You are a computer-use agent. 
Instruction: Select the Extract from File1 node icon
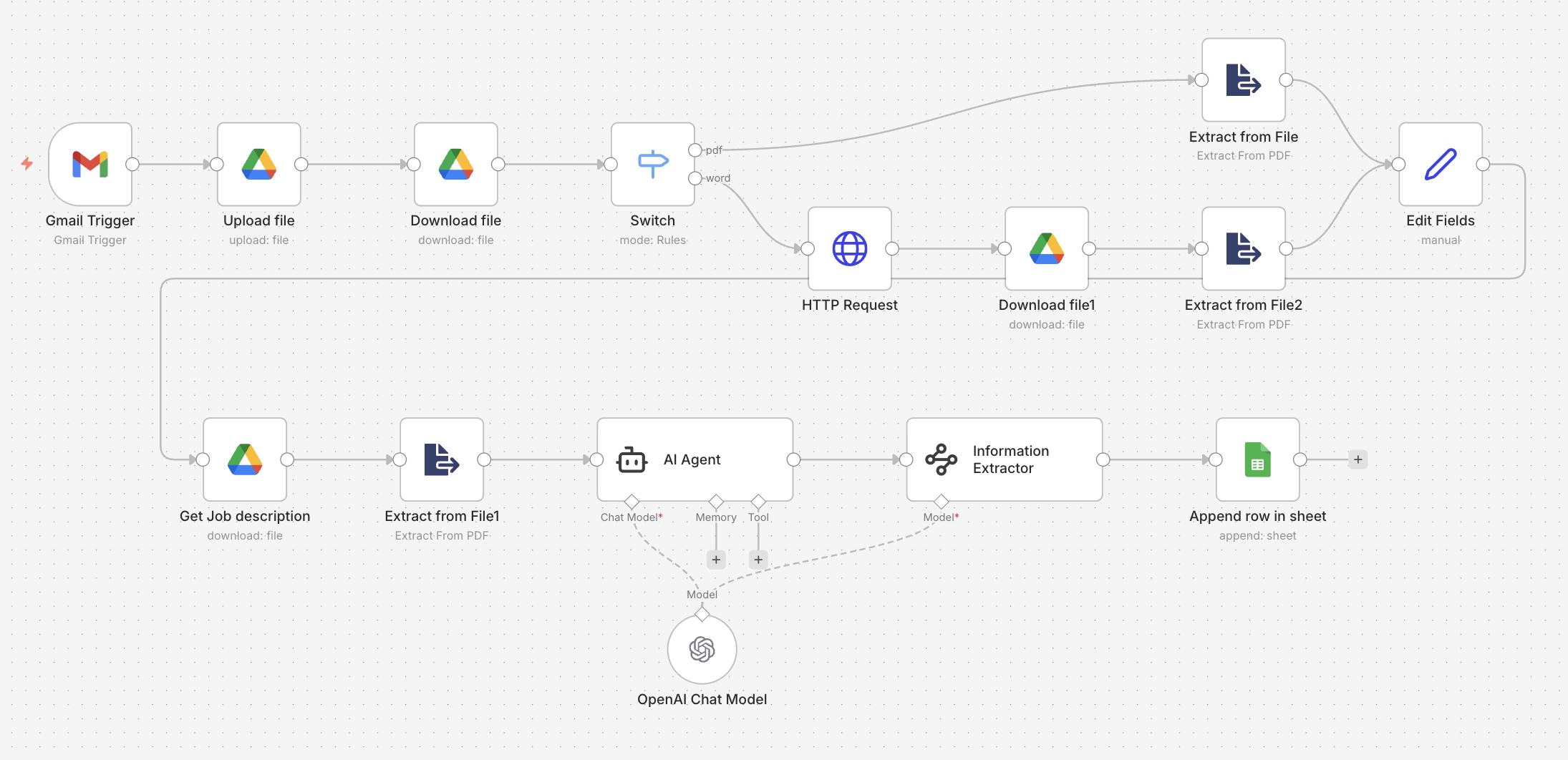click(x=442, y=459)
